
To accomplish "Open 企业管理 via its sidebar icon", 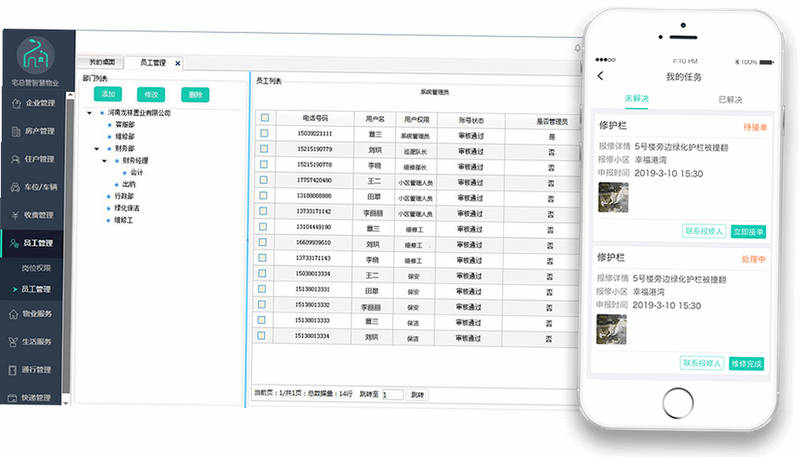I will (16, 103).
